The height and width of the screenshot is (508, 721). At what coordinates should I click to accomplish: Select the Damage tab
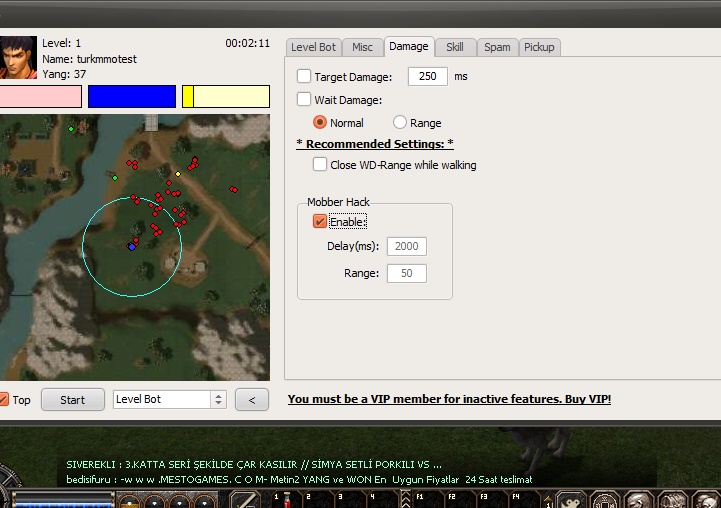[409, 46]
